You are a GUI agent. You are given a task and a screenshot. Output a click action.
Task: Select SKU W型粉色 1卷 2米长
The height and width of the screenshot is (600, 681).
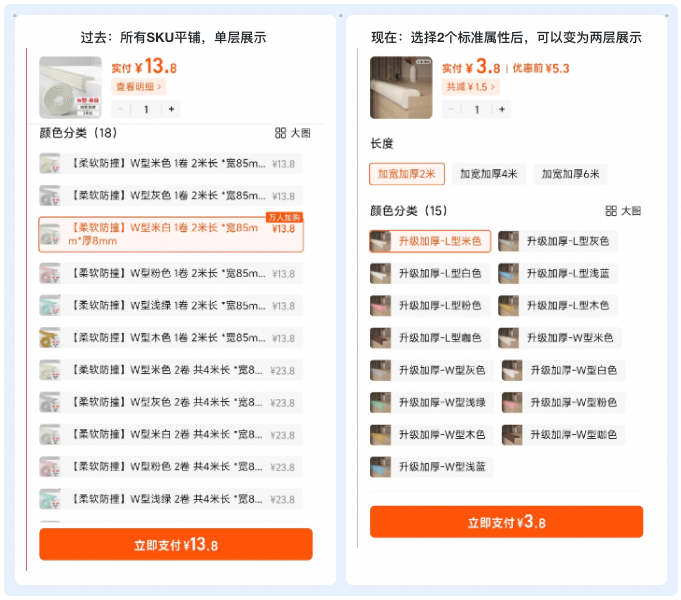(x=171, y=273)
